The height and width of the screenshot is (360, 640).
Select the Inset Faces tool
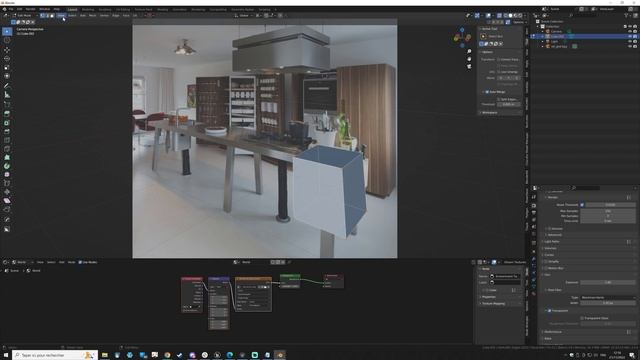pyautogui.click(x=7, y=122)
